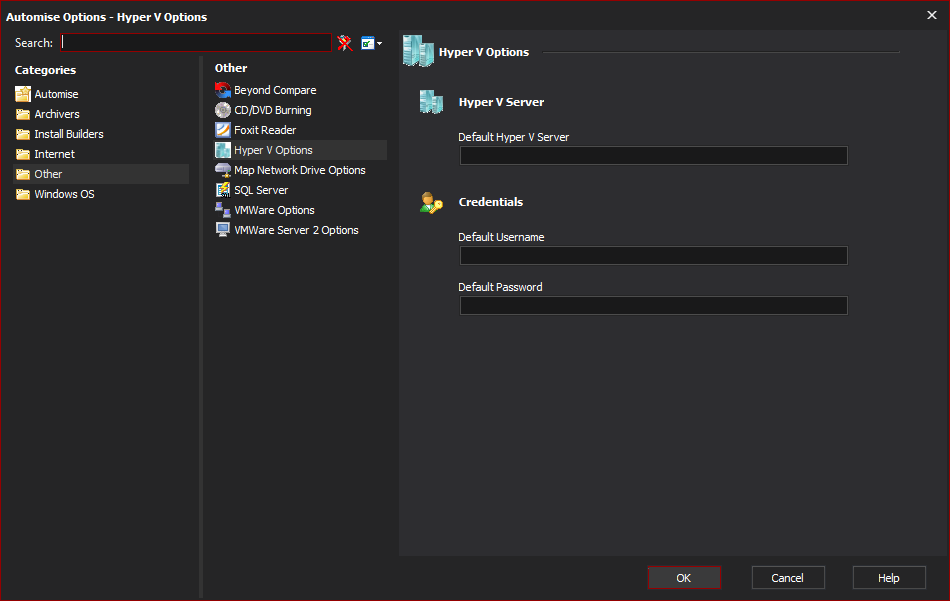The image size is (950, 601).
Task: Open the search options dropdown arrow
Action: point(379,44)
